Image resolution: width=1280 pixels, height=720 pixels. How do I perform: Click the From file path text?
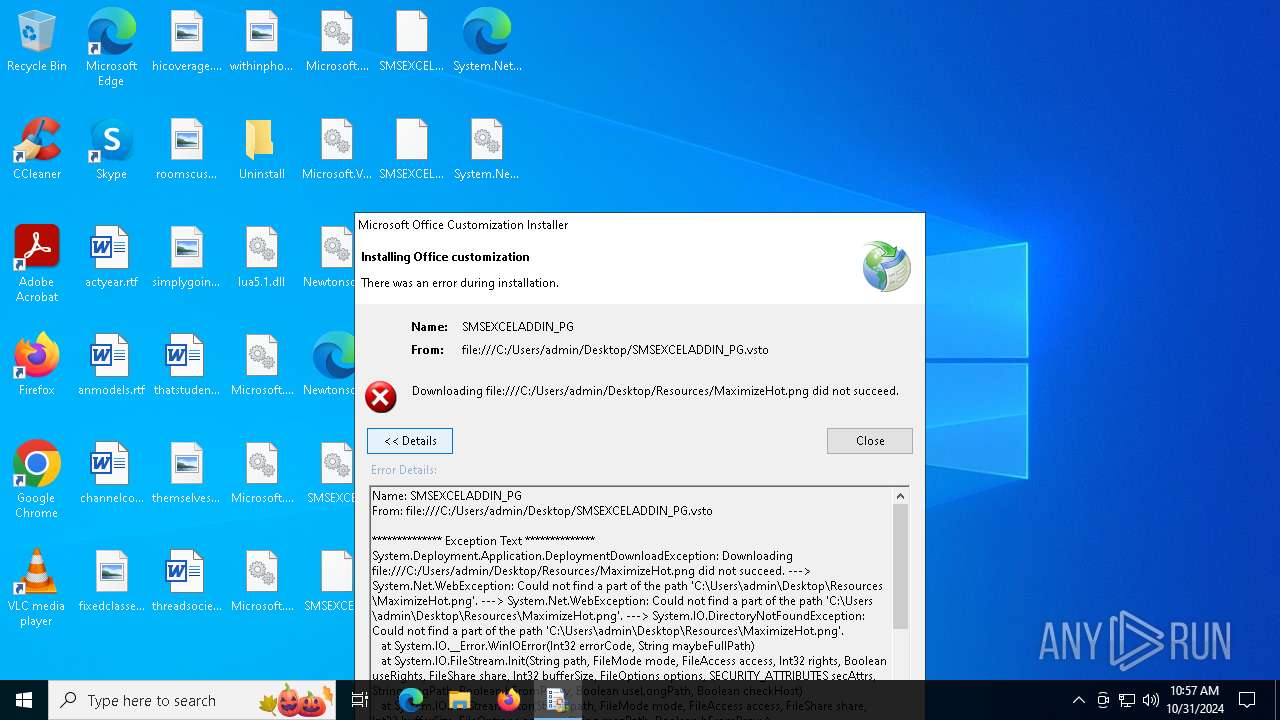(x=615, y=350)
